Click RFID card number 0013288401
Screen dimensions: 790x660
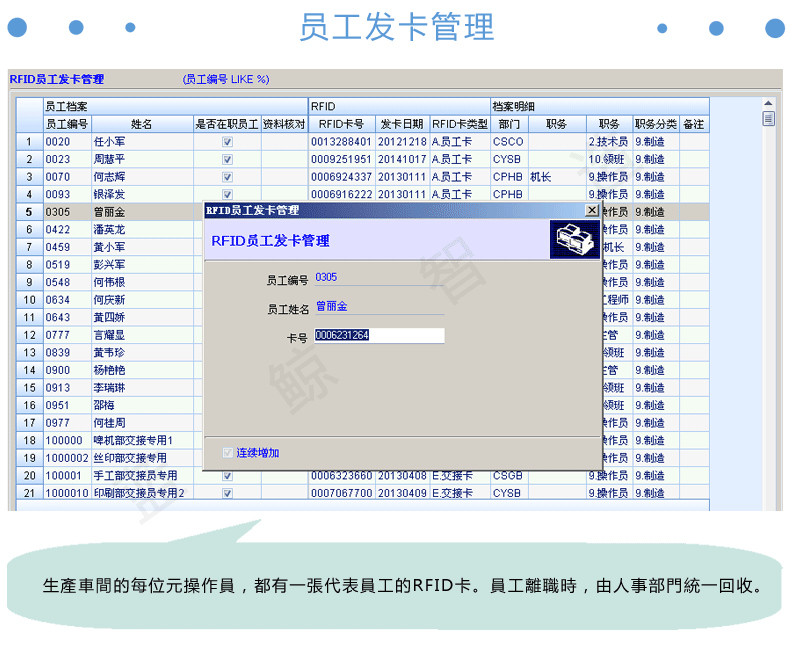342,142
